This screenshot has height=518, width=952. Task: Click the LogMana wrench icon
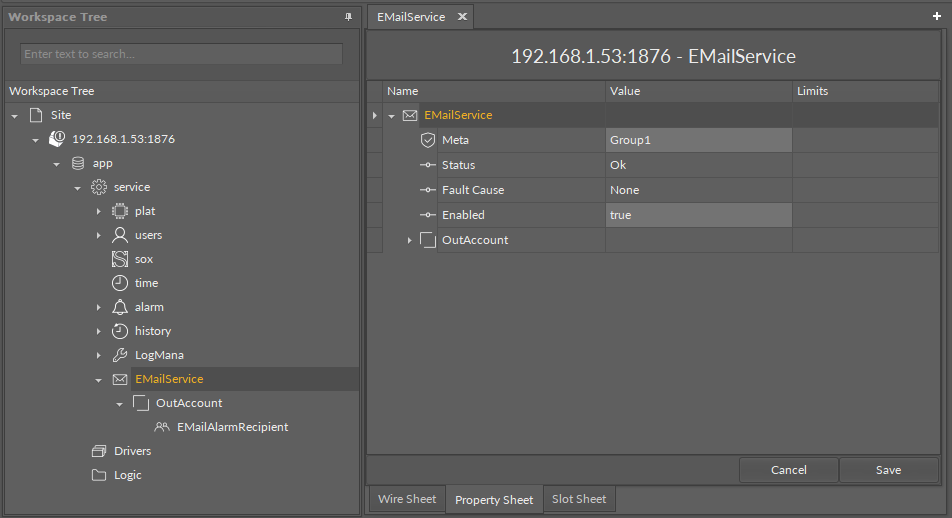point(119,355)
